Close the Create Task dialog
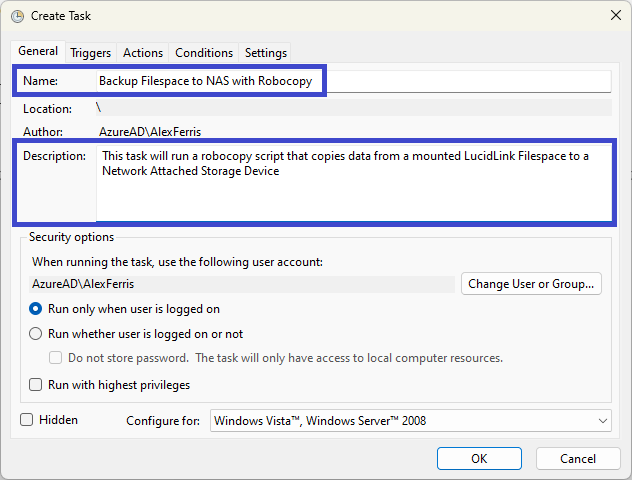Image resolution: width=632 pixels, height=480 pixels. click(x=615, y=15)
